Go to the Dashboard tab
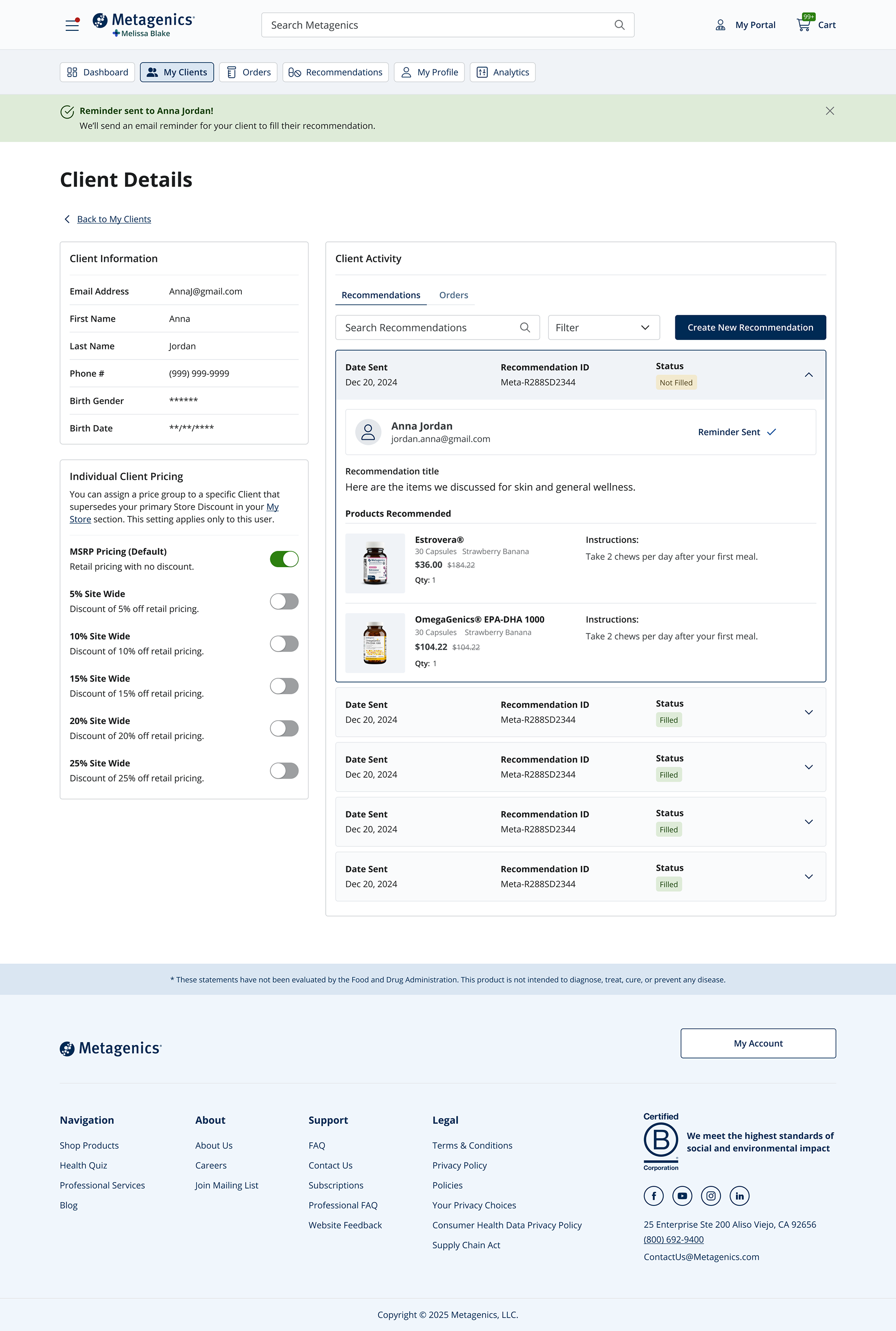The width and height of the screenshot is (896, 1331). point(97,72)
